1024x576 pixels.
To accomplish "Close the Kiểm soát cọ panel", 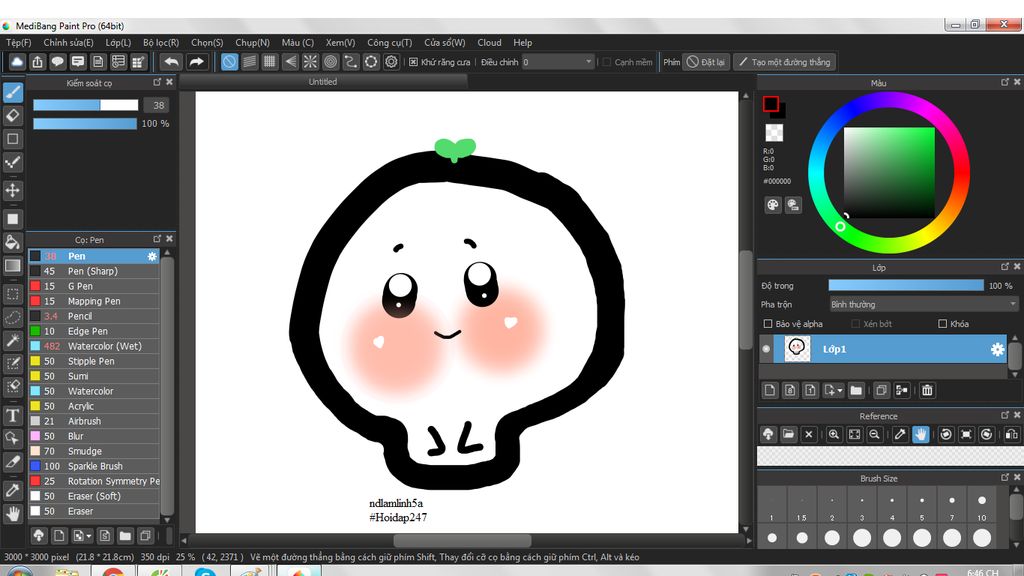I will (169, 82).
